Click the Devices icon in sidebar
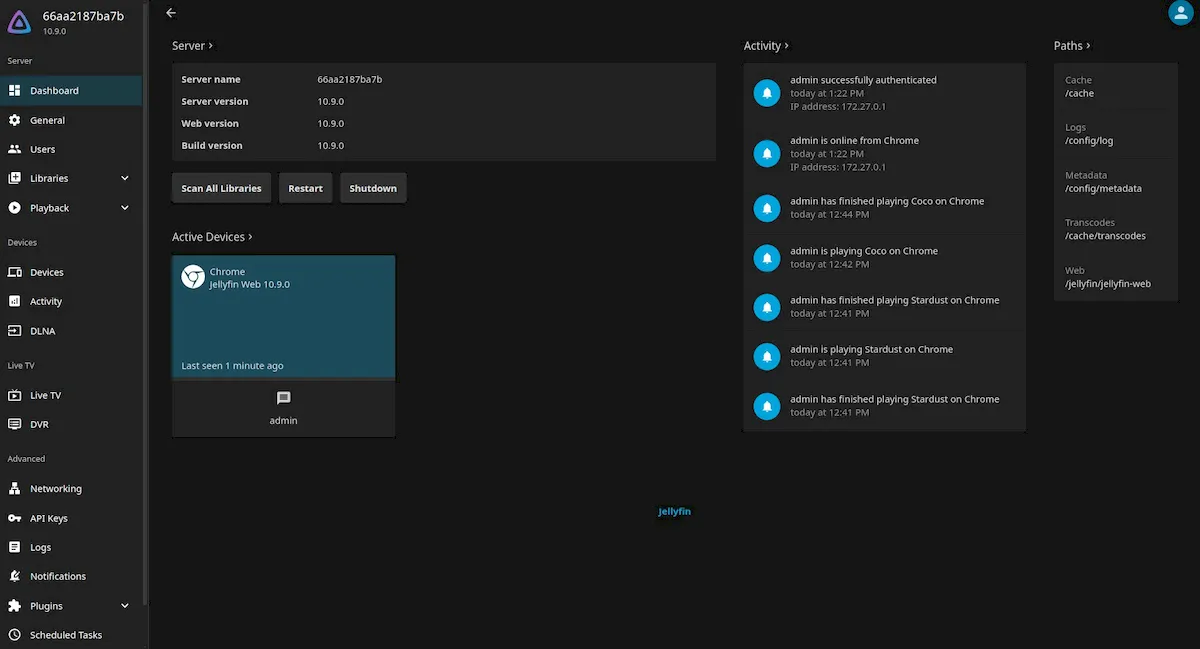 [x=14, y=272]
